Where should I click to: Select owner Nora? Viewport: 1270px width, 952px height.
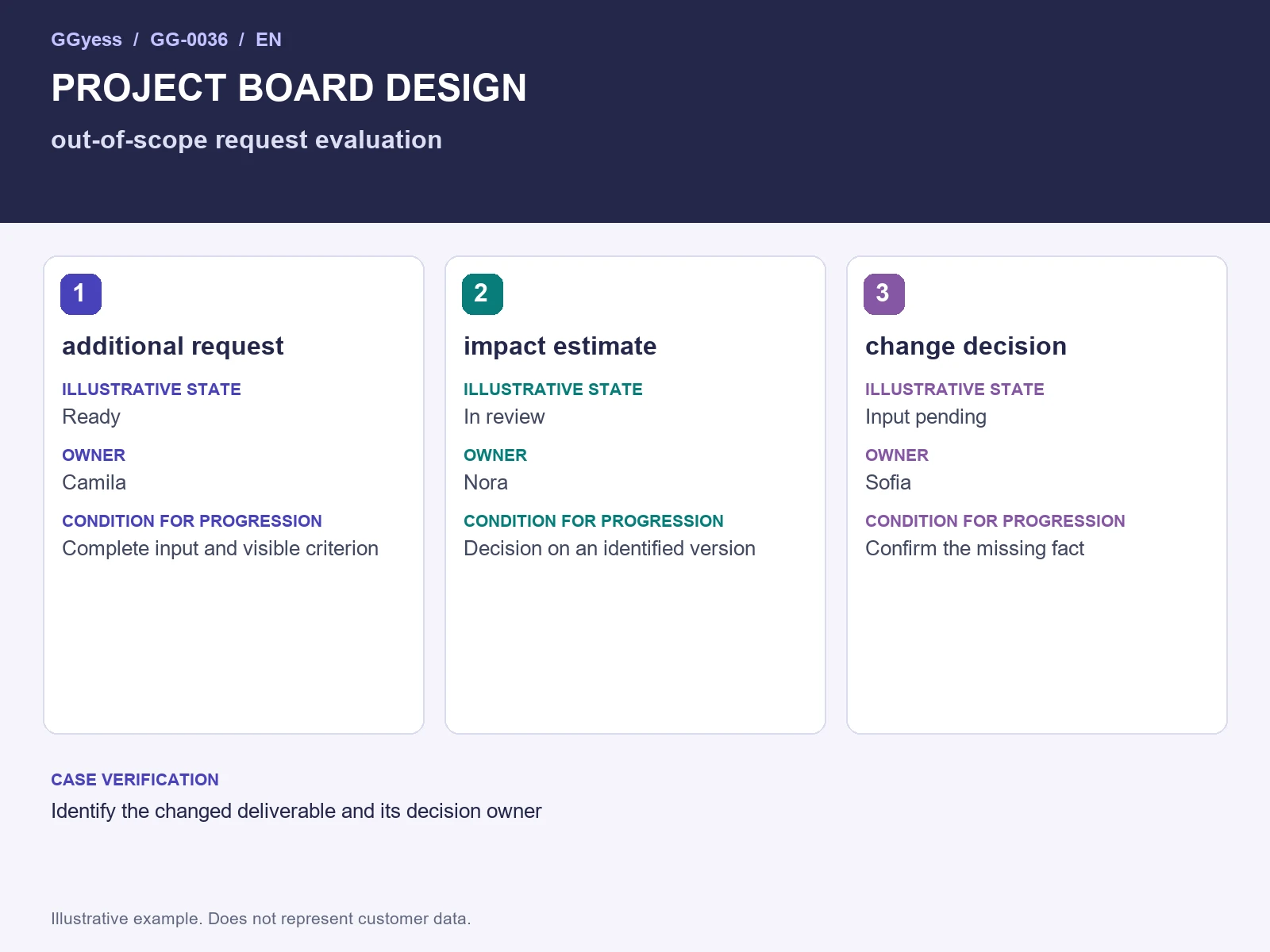pyautogui.click(x=486, y=482)
